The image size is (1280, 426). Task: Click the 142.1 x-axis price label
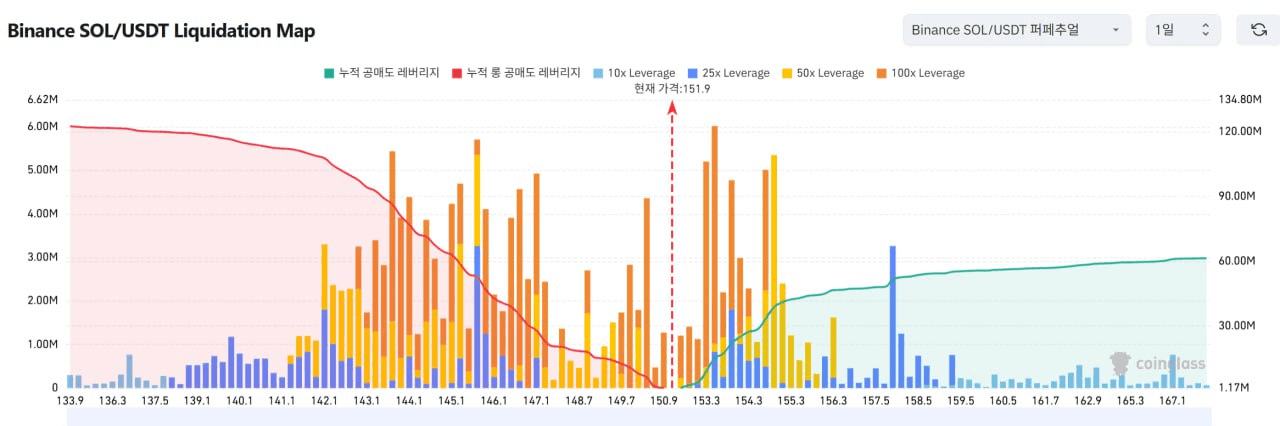tap(324, 401)
